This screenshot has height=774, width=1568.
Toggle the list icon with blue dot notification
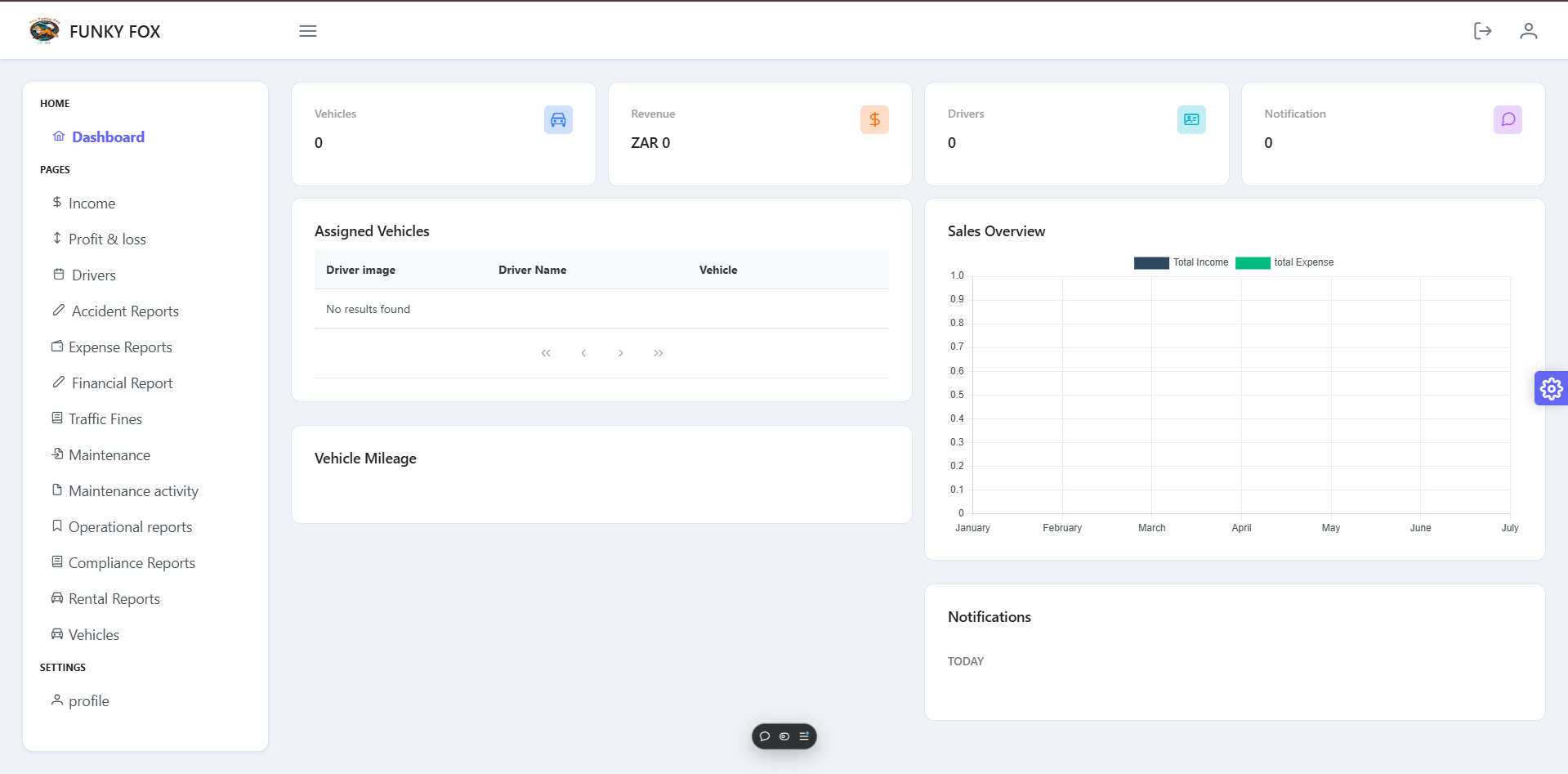[x=803, y=736]
